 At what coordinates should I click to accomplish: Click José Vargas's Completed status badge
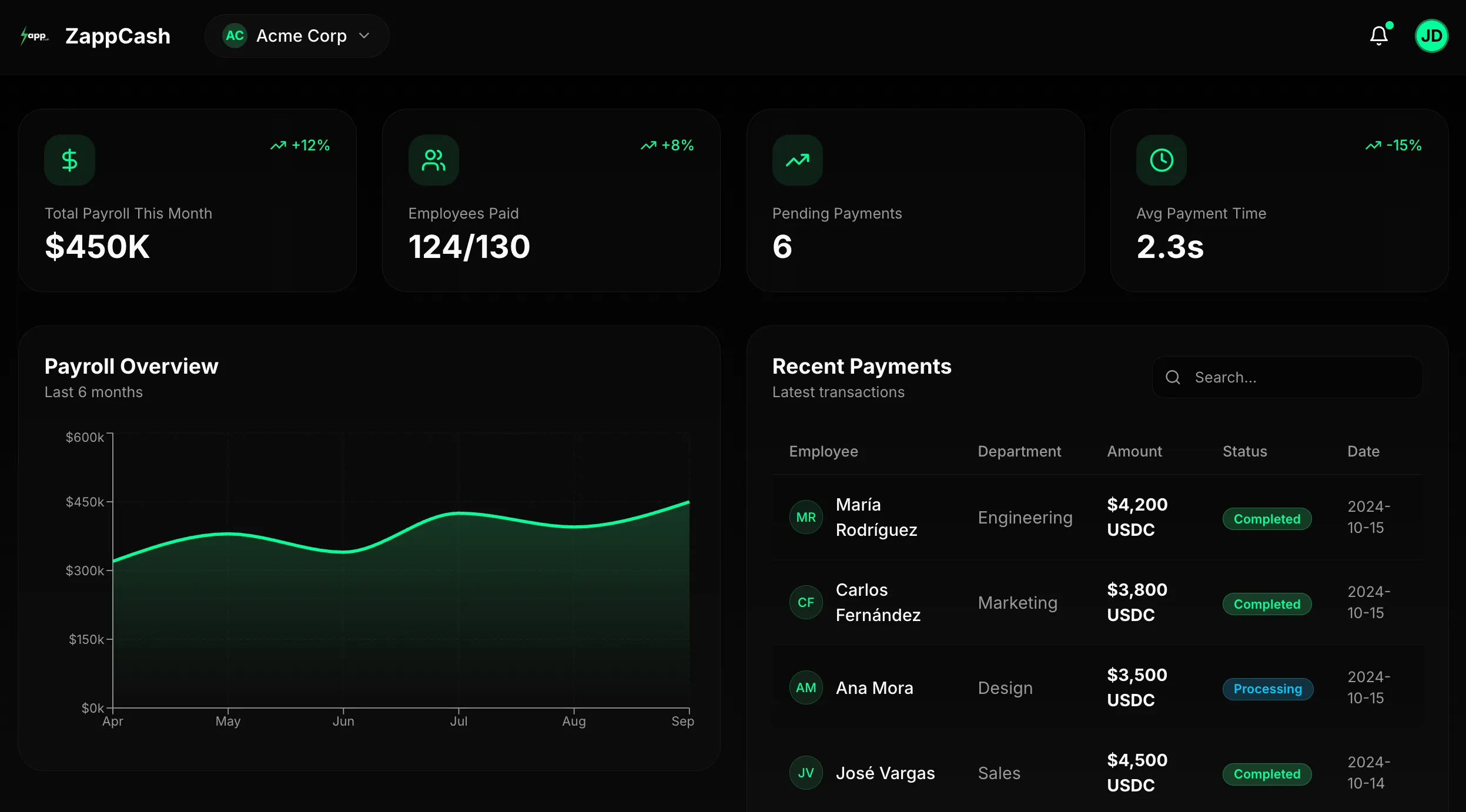(1267, 774)
